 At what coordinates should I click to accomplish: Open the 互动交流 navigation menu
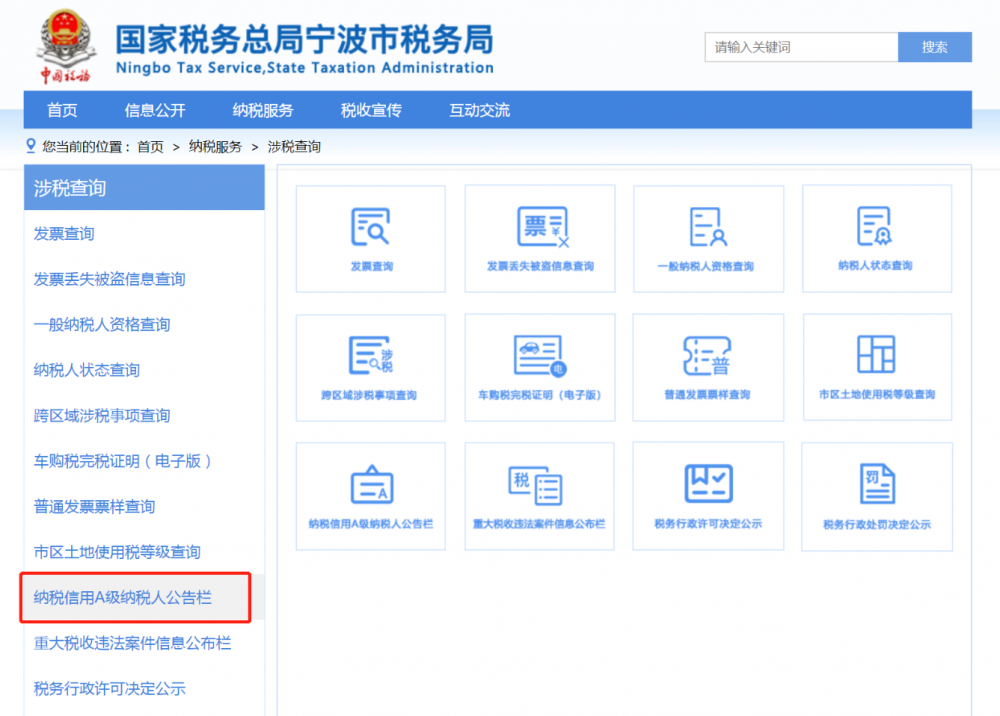coord(478,111)
